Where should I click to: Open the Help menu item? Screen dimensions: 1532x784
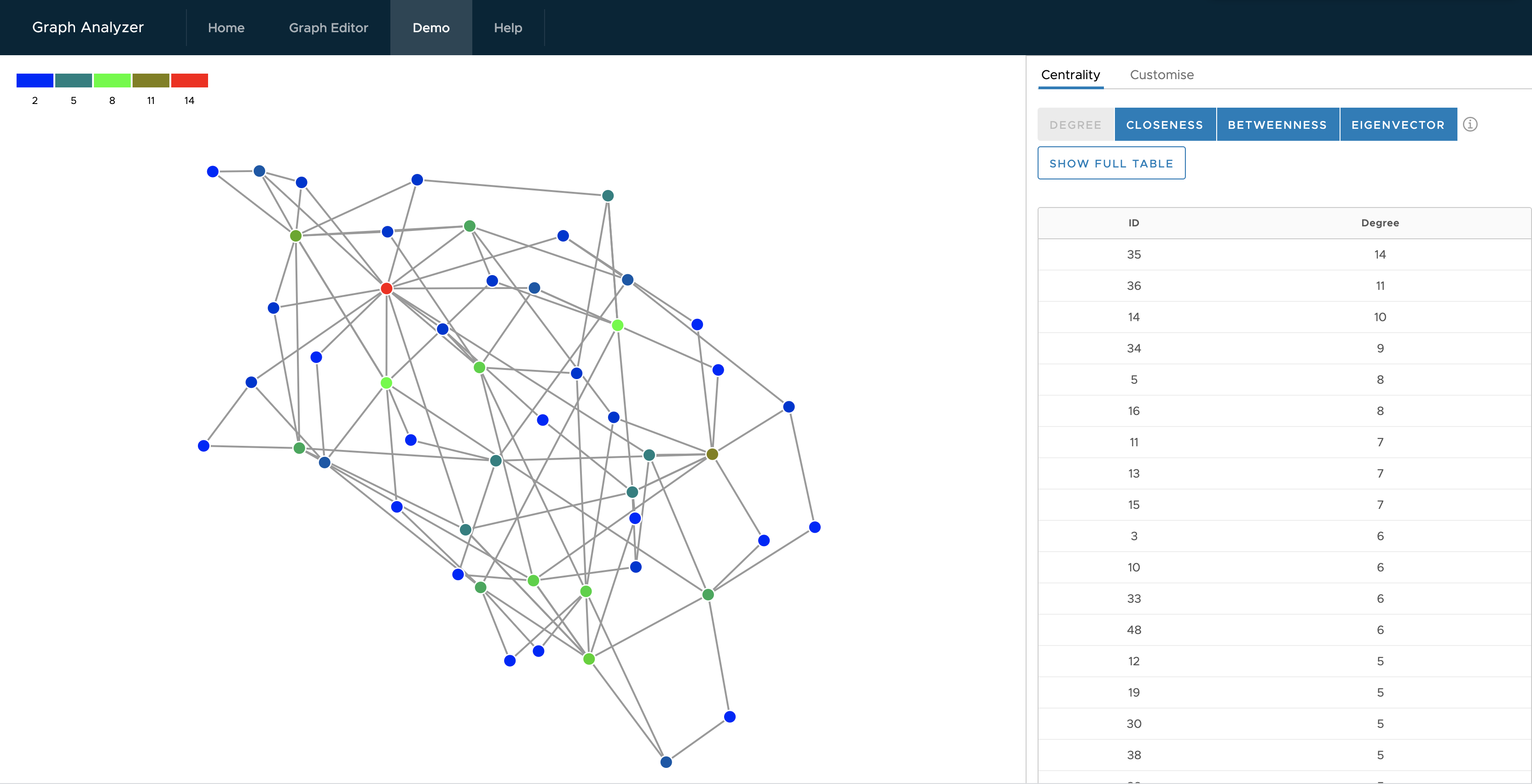[x=507, y=28]
